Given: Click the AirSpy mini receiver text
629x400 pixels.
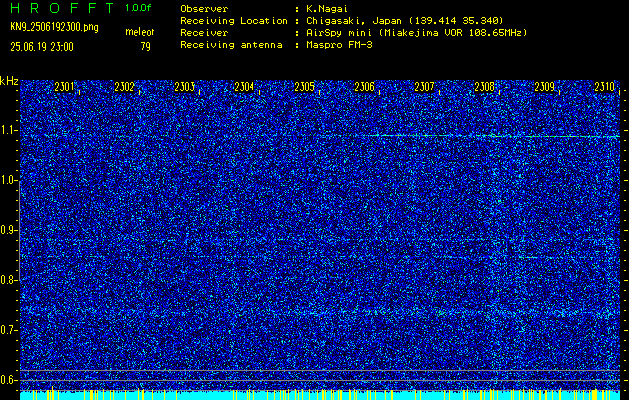Looking at the screenshot, I should [416, 33].
